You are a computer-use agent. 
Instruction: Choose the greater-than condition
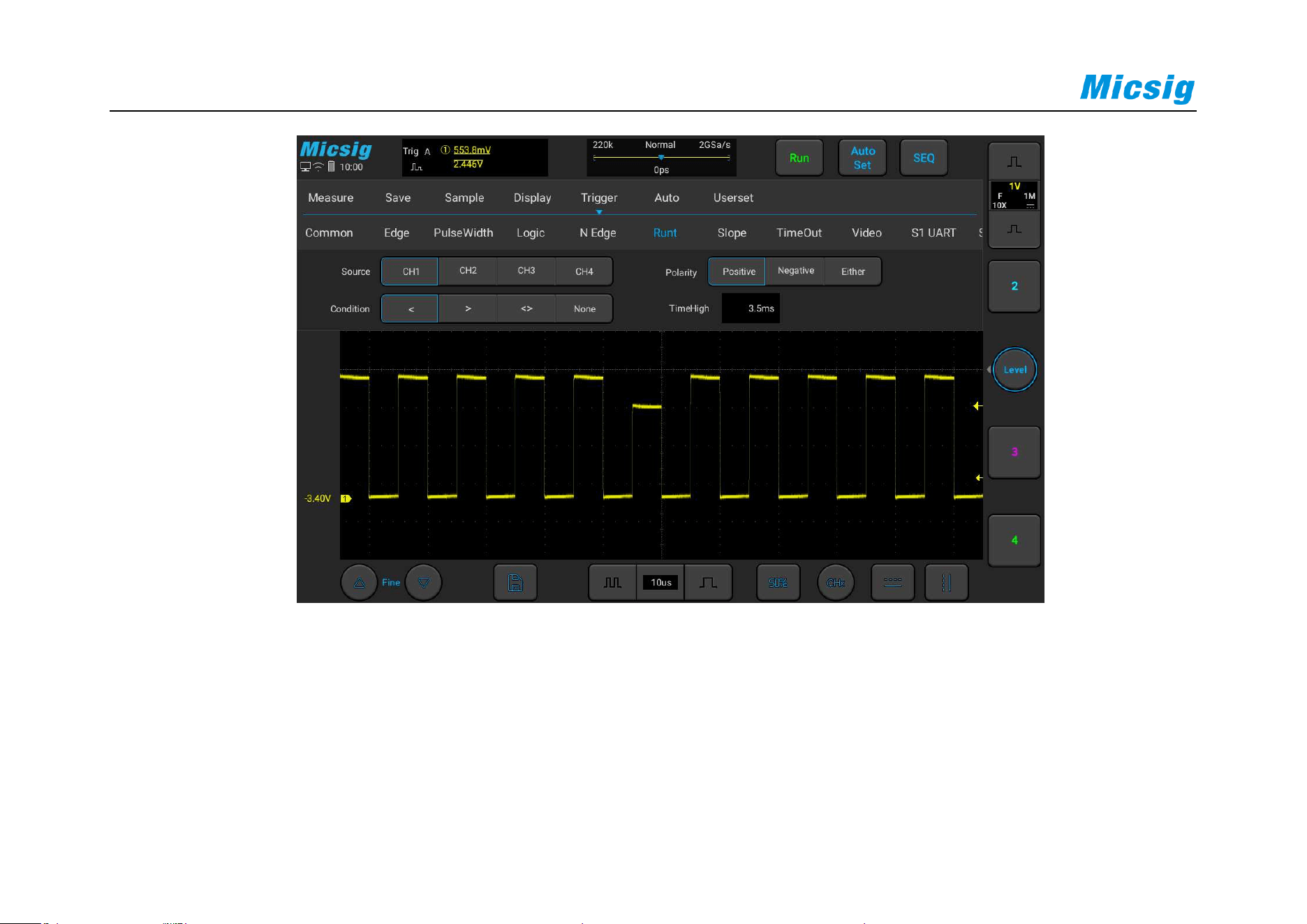(x=468, y=308)
